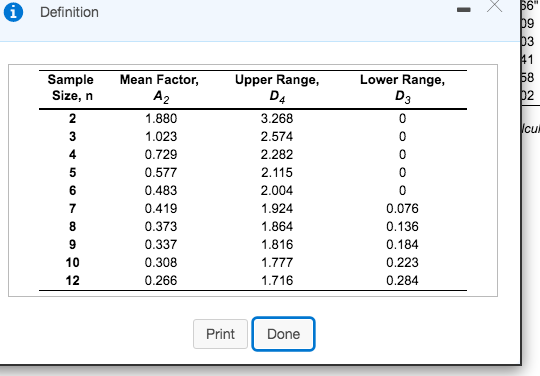The height and width of the screenshot is (376, 540).
Task: Click sample size 6 row label
Action: coord(72,190)
